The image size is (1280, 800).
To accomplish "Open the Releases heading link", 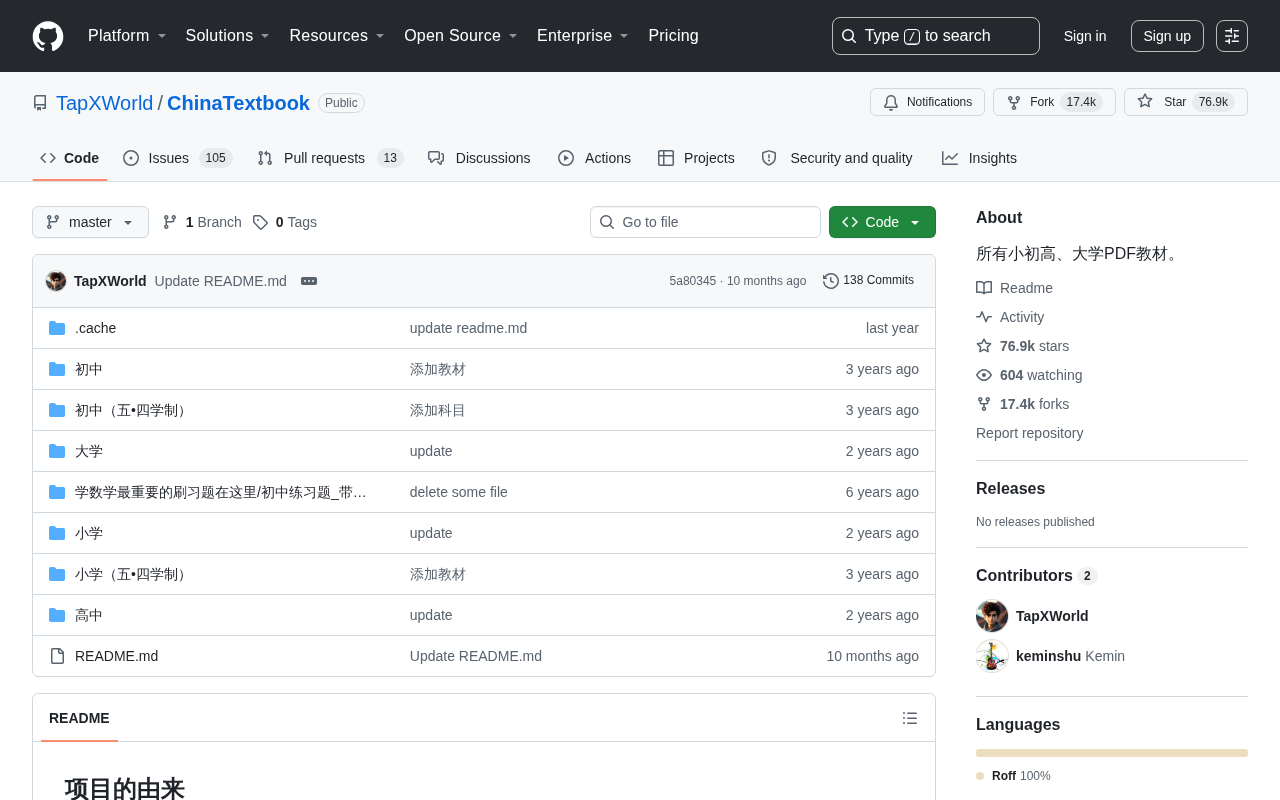I will [x=1010, y=489].
